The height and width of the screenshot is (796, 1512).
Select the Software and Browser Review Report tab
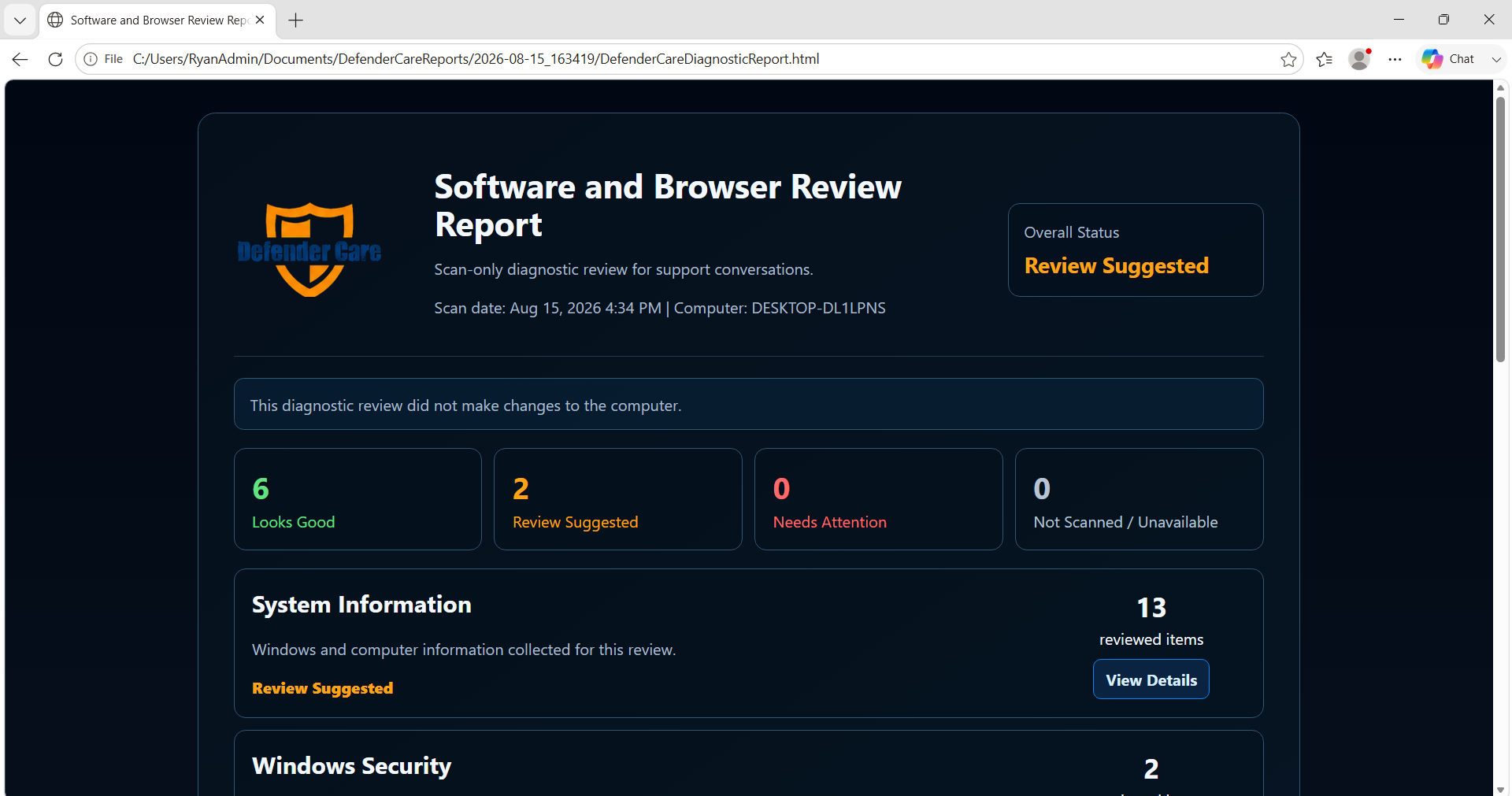click(157, 20)
